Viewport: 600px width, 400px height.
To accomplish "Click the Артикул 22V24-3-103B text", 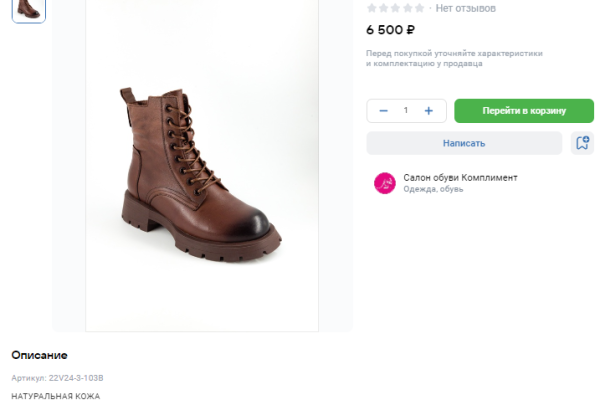I will [x=57, y=378].
